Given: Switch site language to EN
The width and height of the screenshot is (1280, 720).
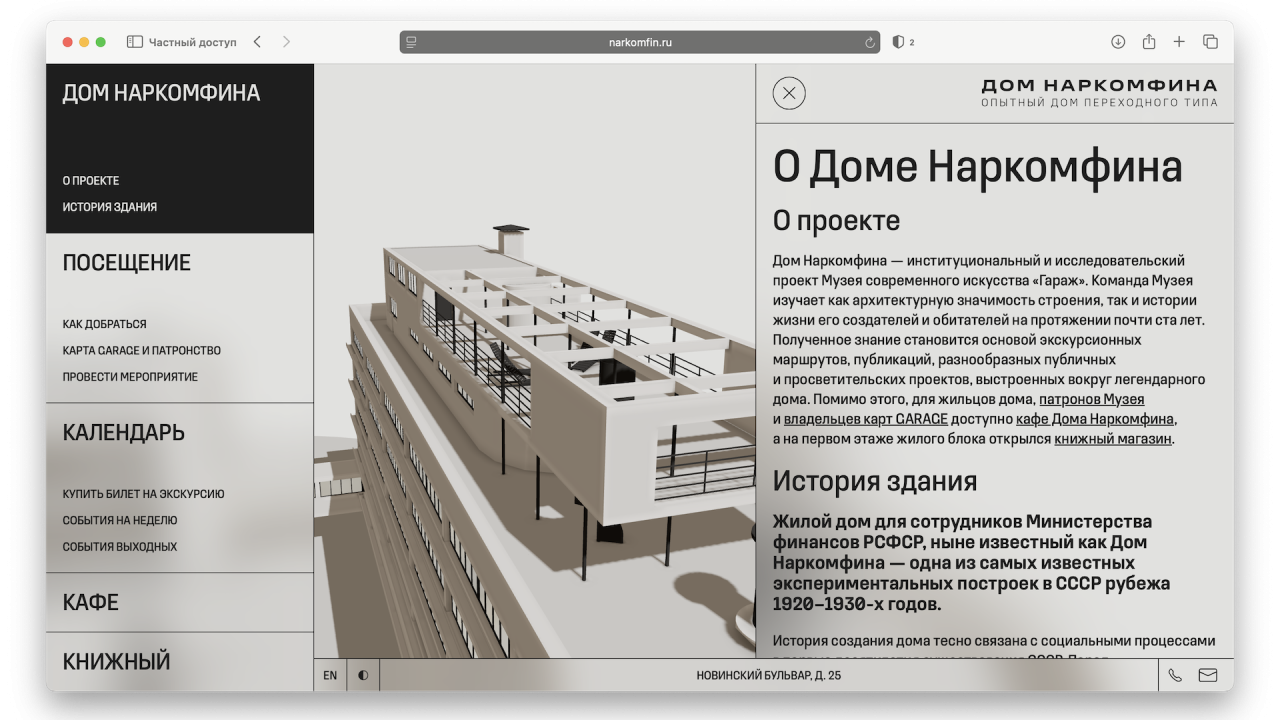Looking at the screenshot, I should click(x=330, y=675).
